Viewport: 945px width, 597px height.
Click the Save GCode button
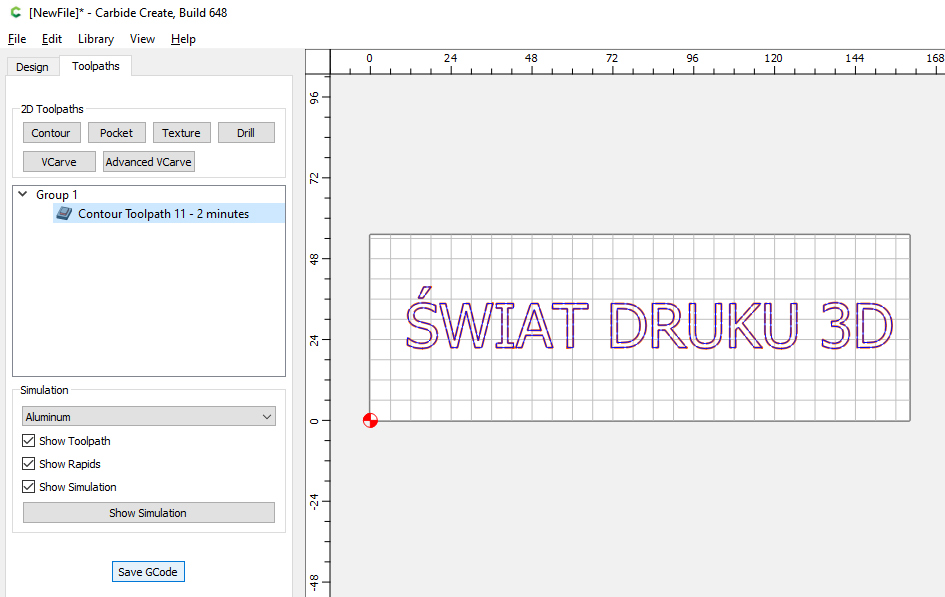point(148,572)
